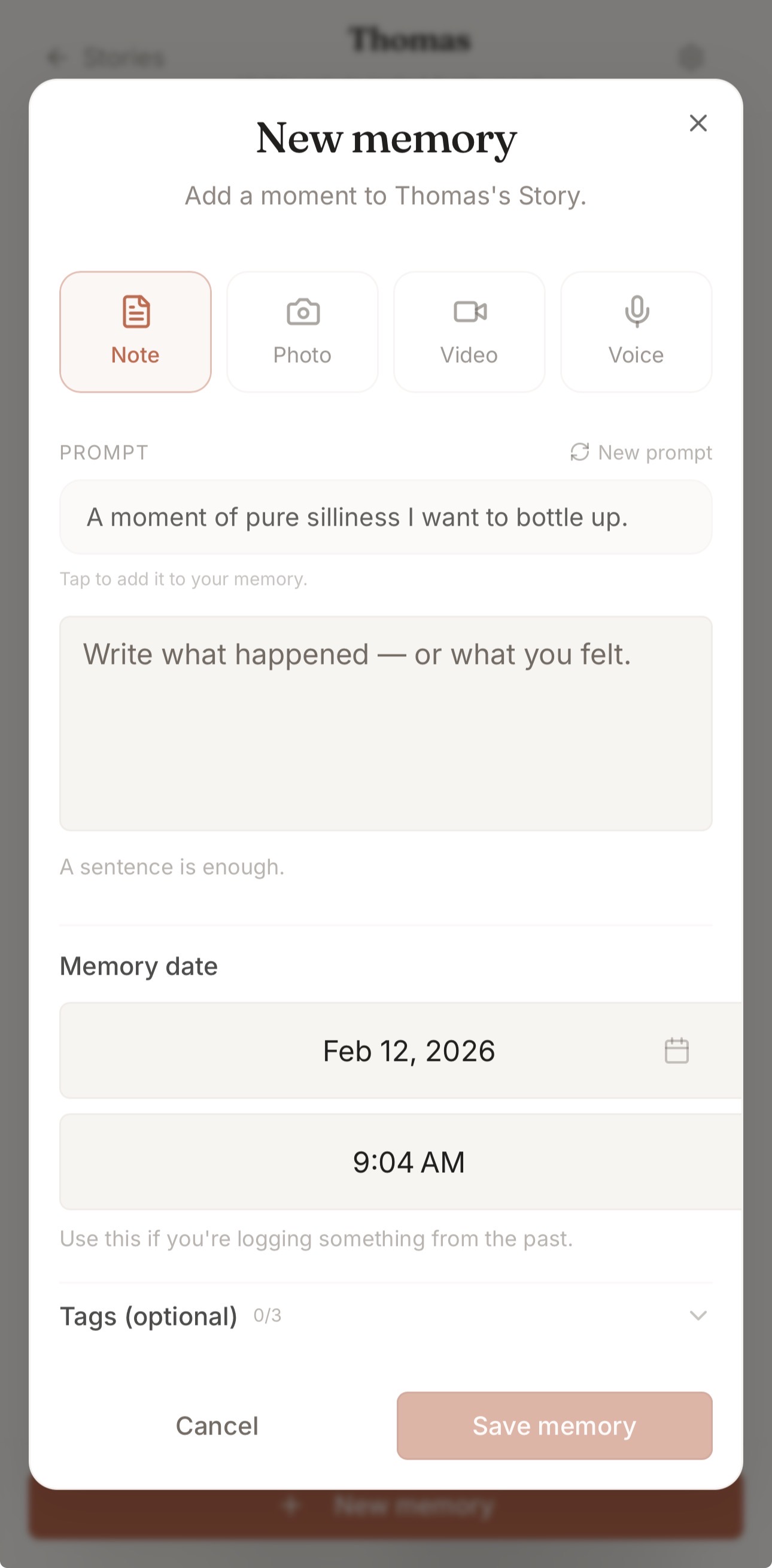Viewport: 772px width, 1568px height.
Task: Choose the Video memory type
Action: 469,332
